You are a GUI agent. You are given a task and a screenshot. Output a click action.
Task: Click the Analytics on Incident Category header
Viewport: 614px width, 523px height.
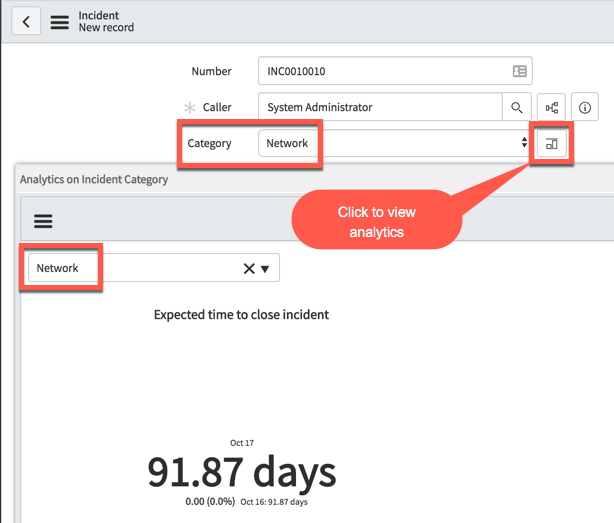(94, 179)
